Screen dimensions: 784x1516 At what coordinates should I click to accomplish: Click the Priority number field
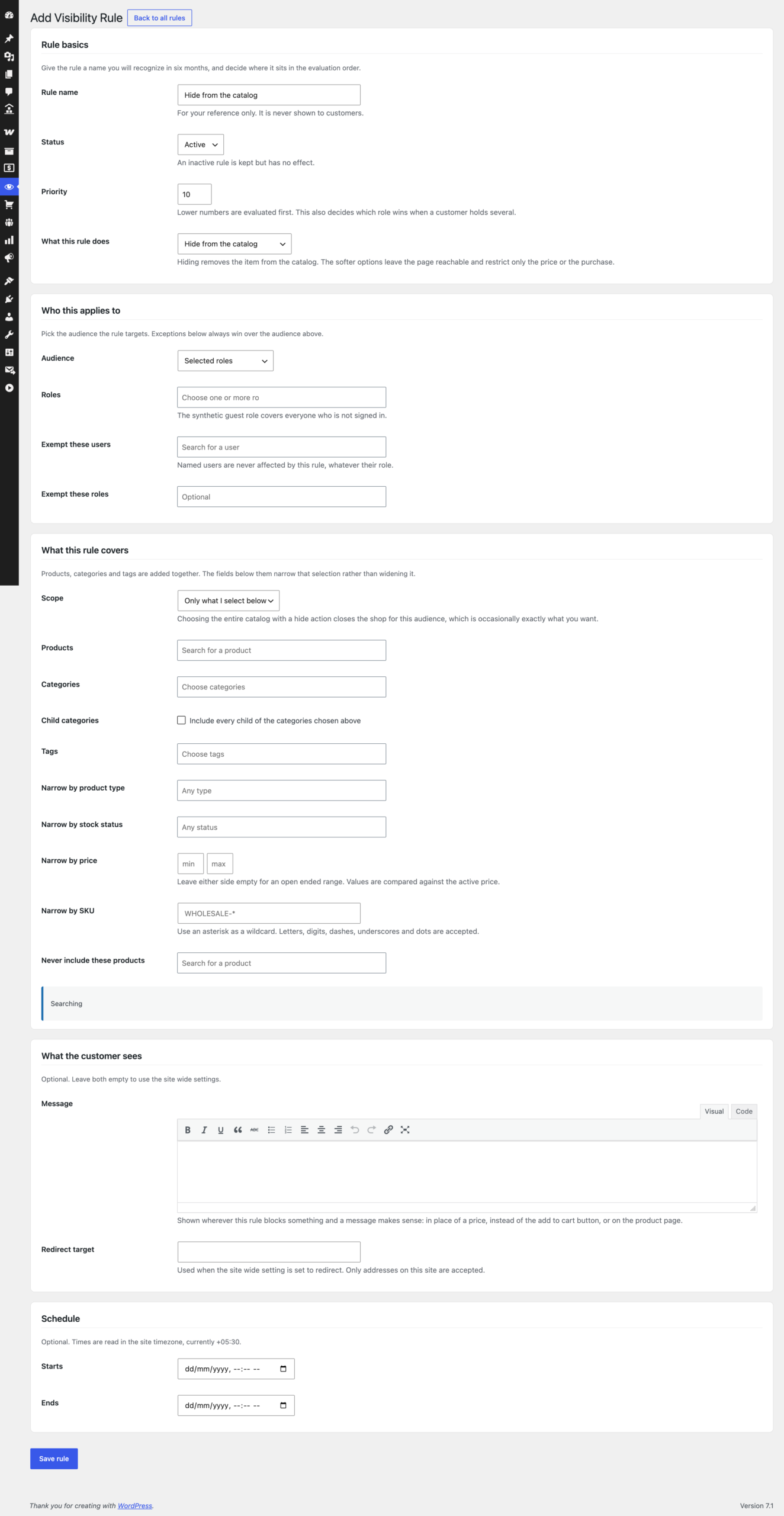[x=194, y=194]
